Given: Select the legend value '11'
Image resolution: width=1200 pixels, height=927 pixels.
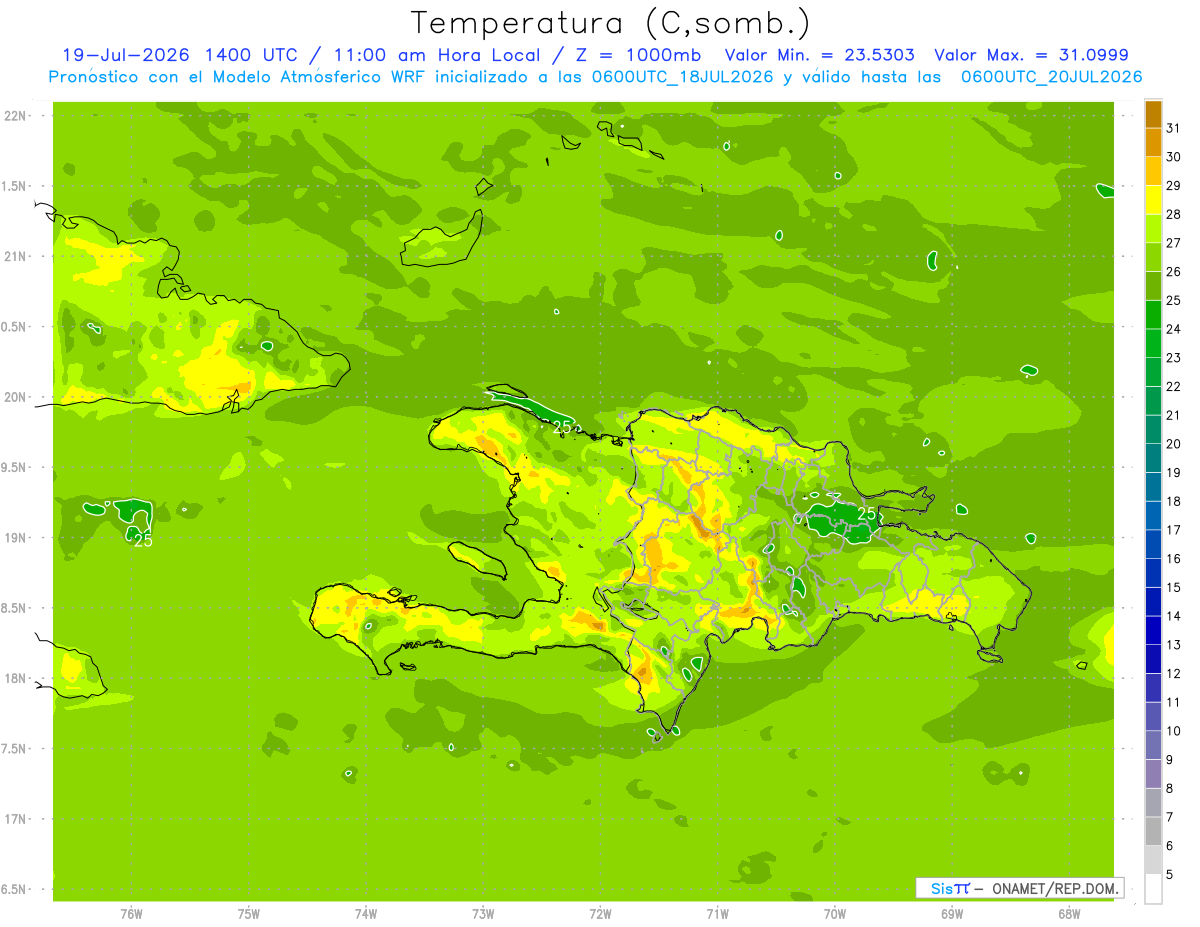Looking at the screenshot, I should (1174, 702).
